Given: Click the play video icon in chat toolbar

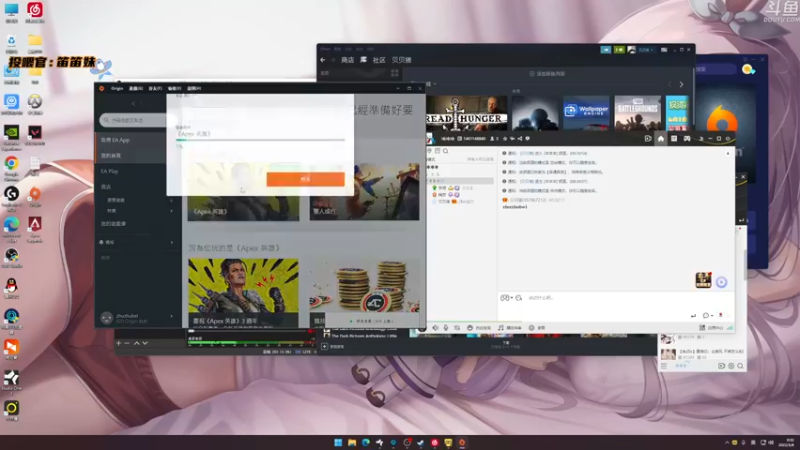Looking at the screenshot, I should 648,139.
